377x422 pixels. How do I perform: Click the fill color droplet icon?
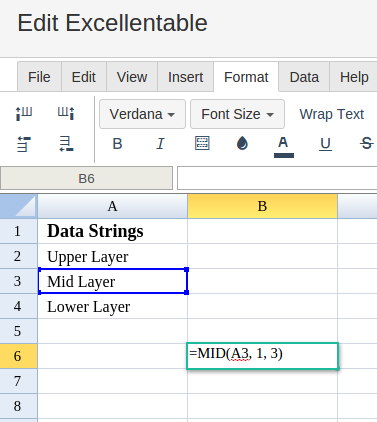point(242,144)
